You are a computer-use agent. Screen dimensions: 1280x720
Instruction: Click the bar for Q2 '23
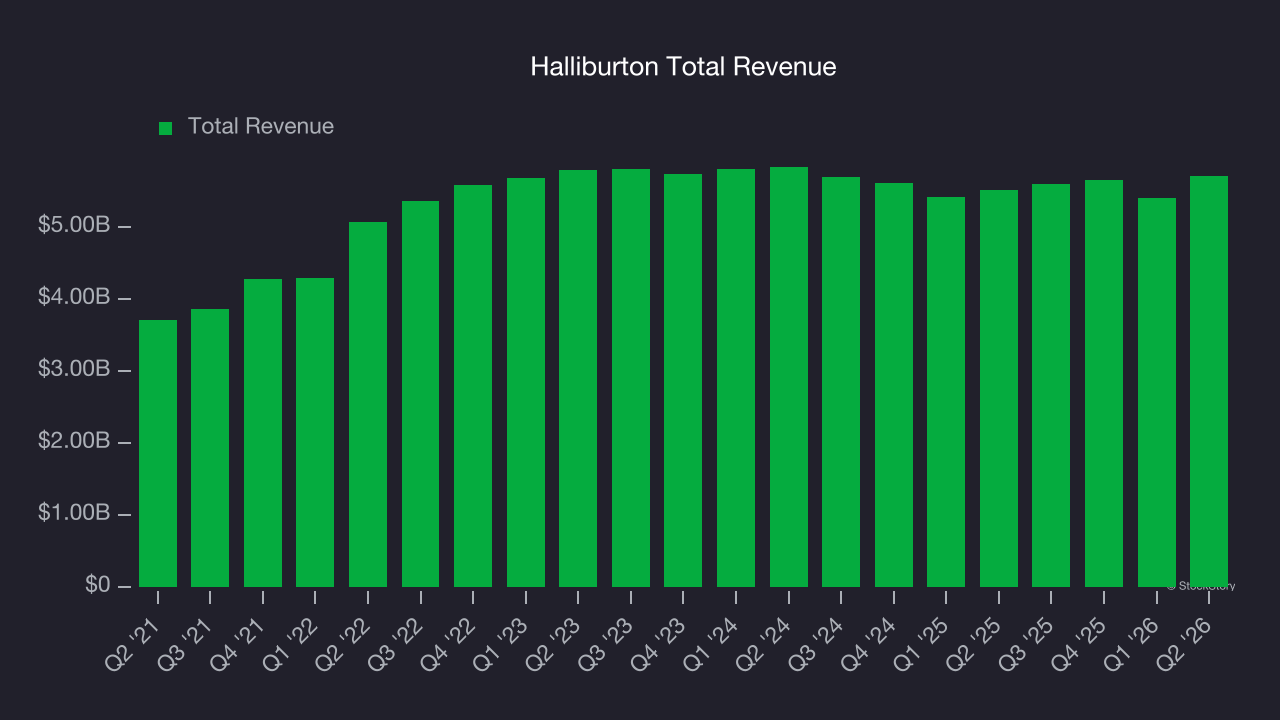pos(578,378)
